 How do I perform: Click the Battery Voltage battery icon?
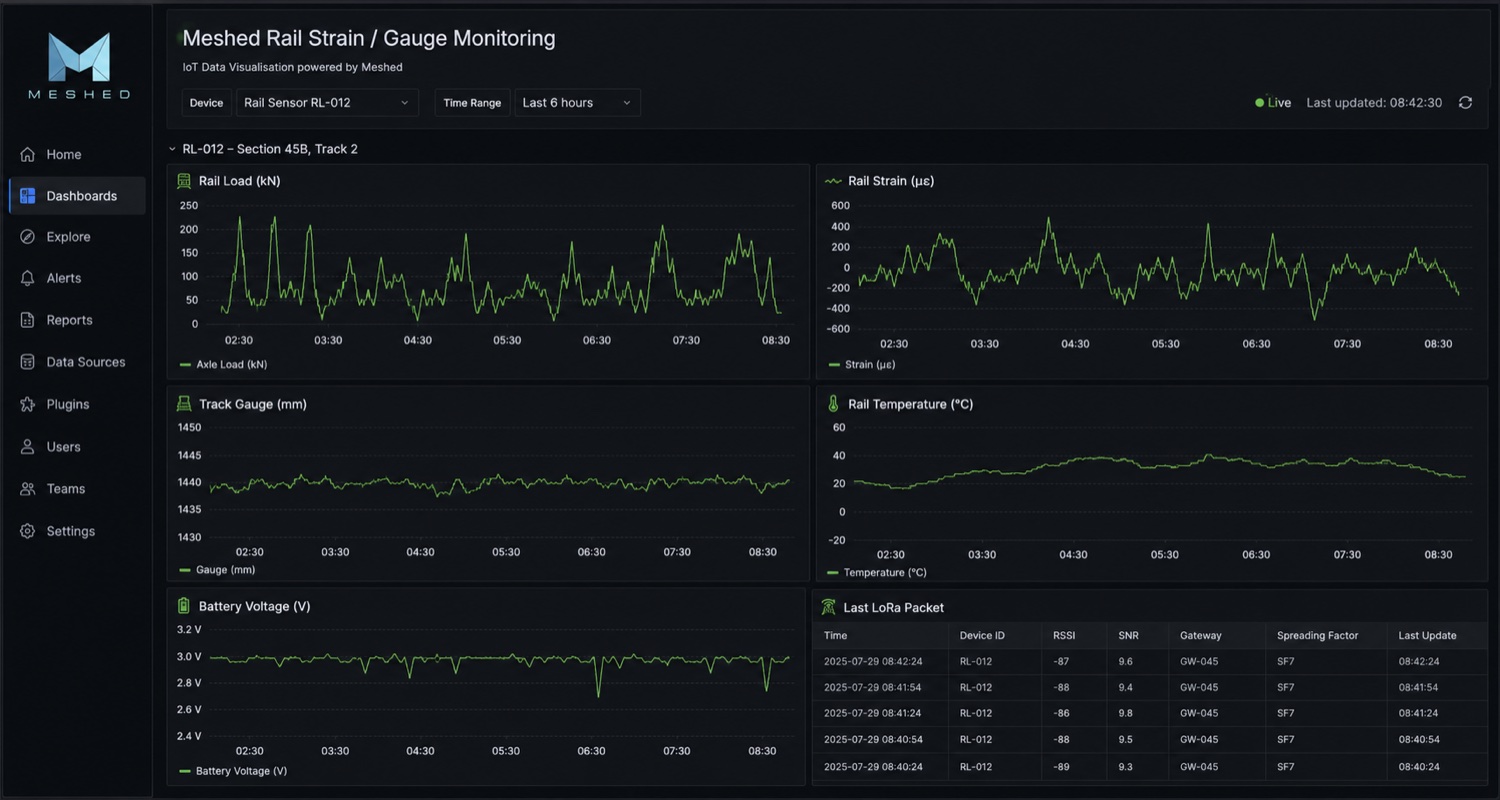click(184, 606)
